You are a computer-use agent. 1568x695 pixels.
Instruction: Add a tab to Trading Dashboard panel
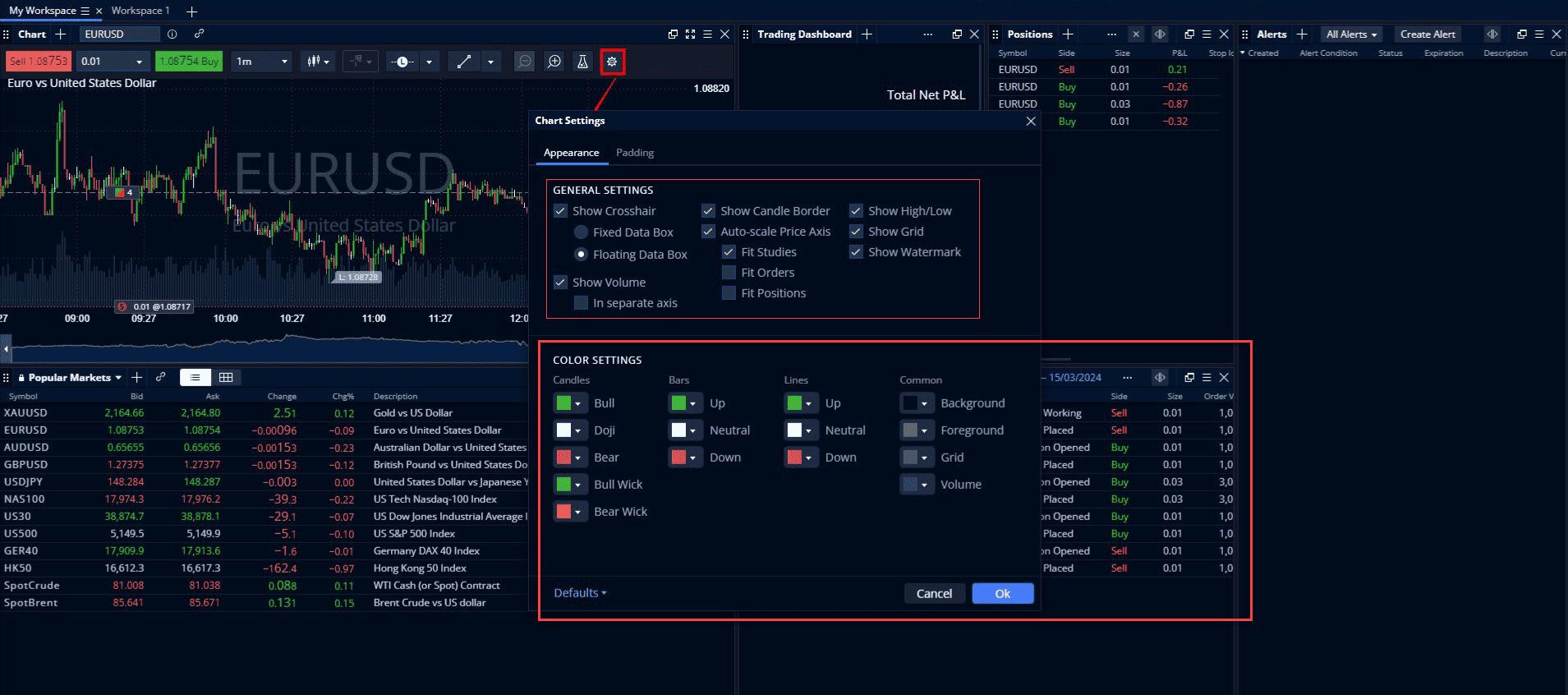click(x=867, y=34)
